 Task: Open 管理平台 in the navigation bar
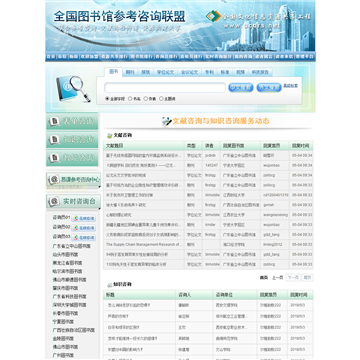(304, 57)
